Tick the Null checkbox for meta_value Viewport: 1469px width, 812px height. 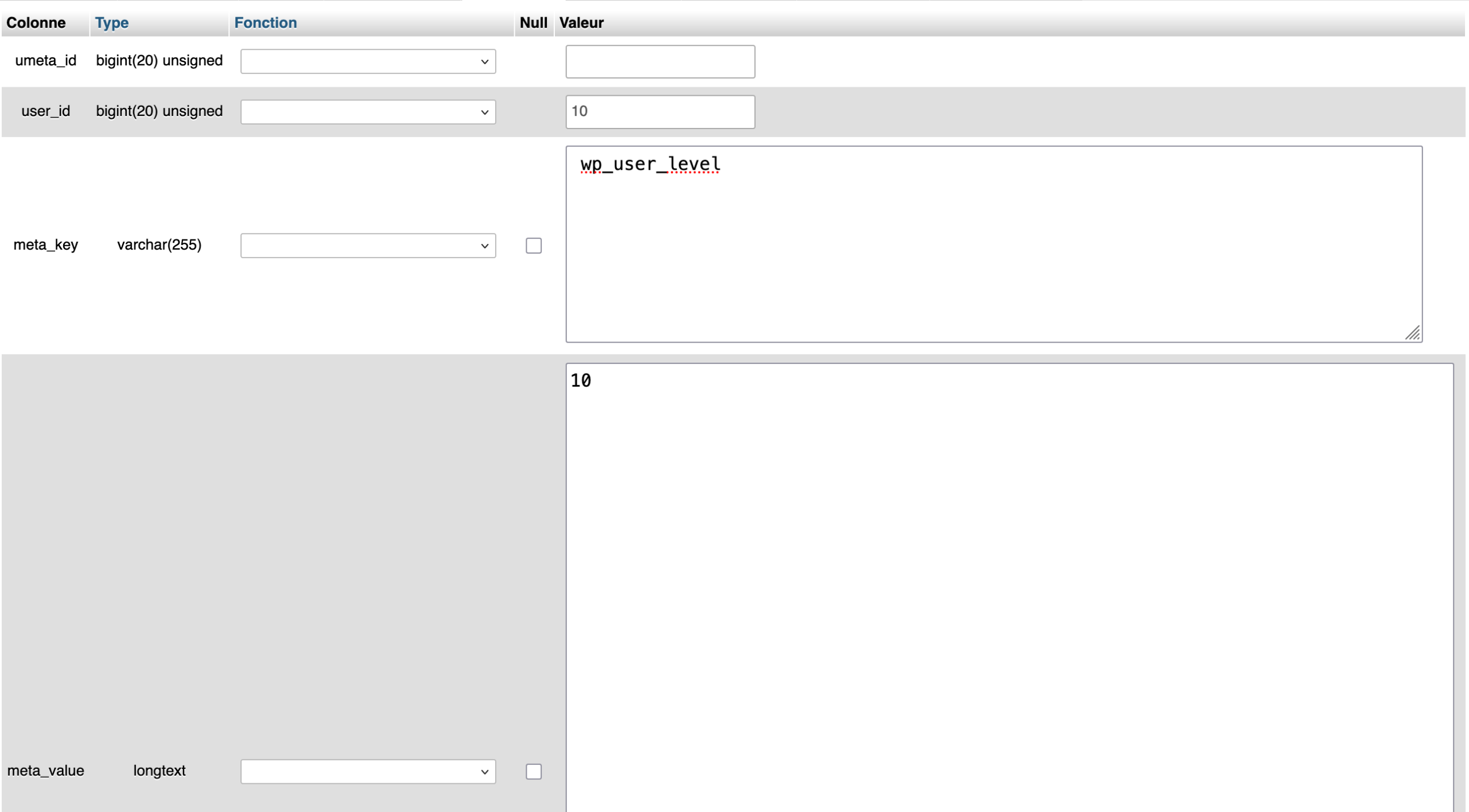click(534, 771)
